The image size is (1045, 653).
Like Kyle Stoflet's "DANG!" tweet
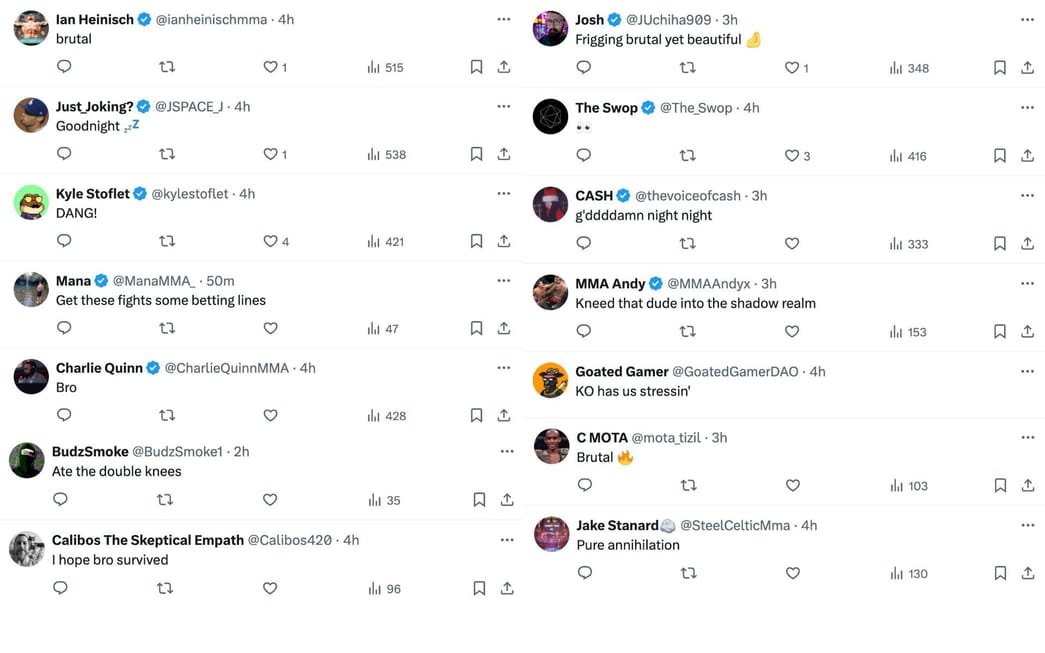click(270, 241)
